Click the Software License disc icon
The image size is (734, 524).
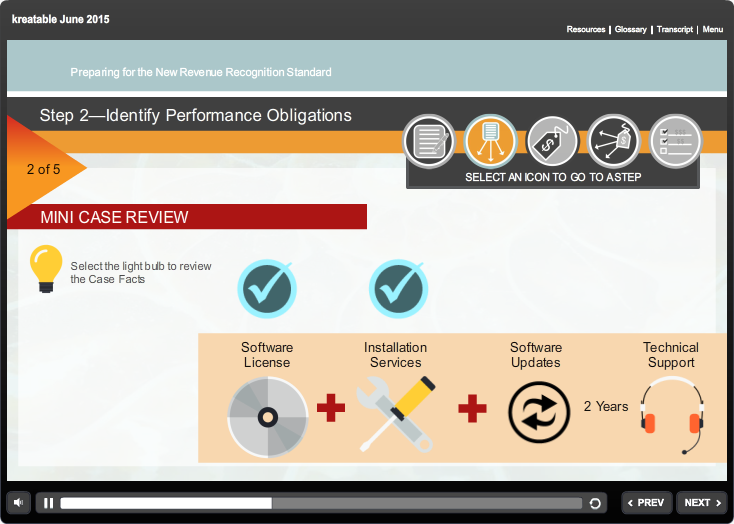click(x=267, y=417)
